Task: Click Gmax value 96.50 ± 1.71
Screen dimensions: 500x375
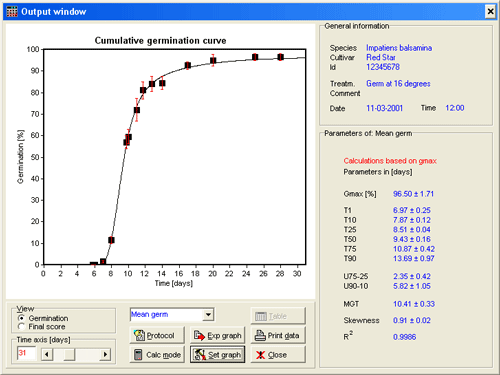Action: 414,194
